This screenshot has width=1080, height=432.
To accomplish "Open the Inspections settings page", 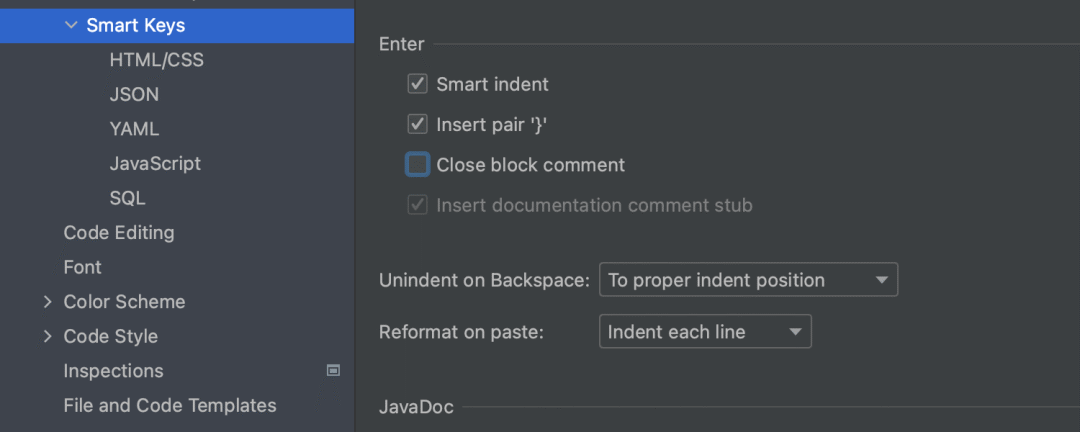I will (113, 371).
